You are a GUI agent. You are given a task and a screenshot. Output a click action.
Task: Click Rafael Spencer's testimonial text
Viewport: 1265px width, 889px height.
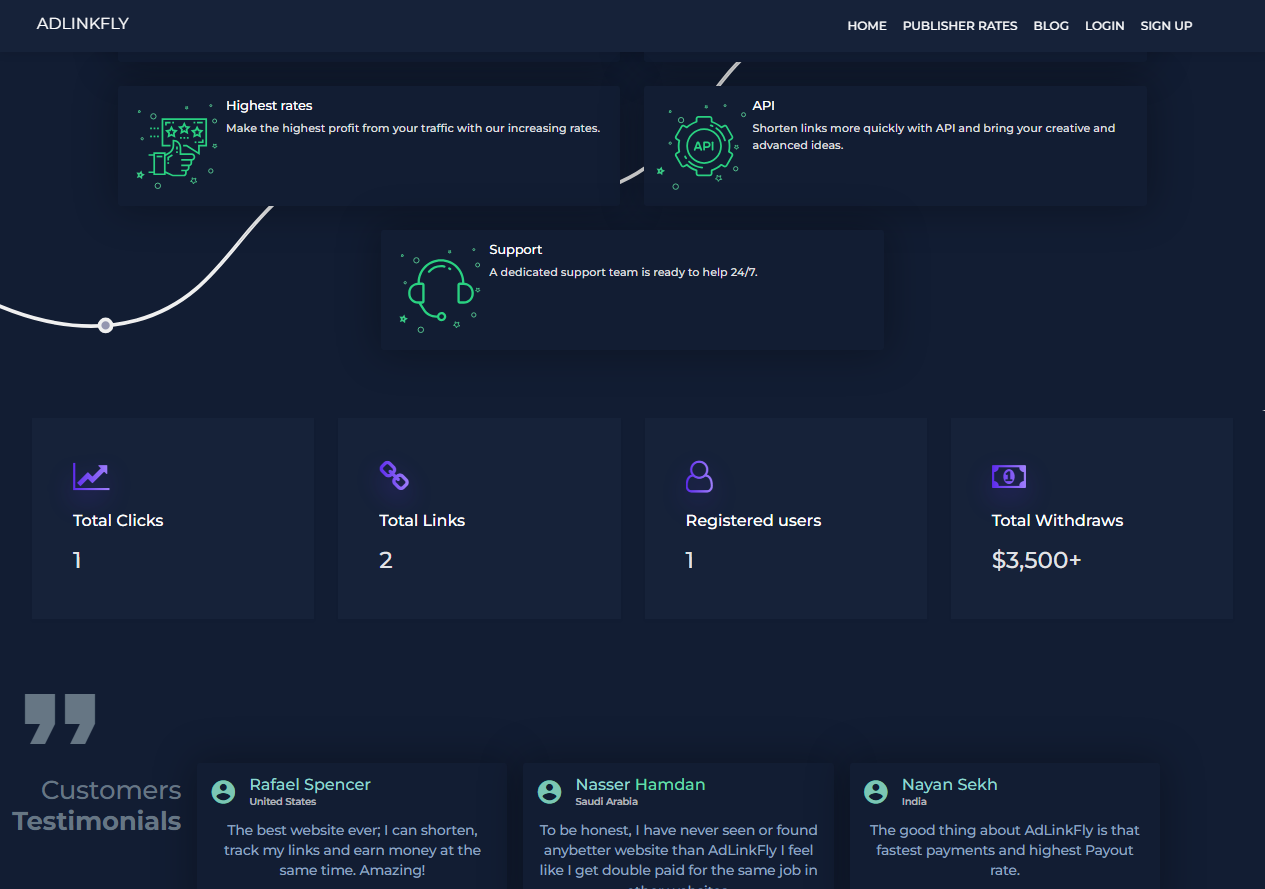pyautogui.click(x=352, y=850)
